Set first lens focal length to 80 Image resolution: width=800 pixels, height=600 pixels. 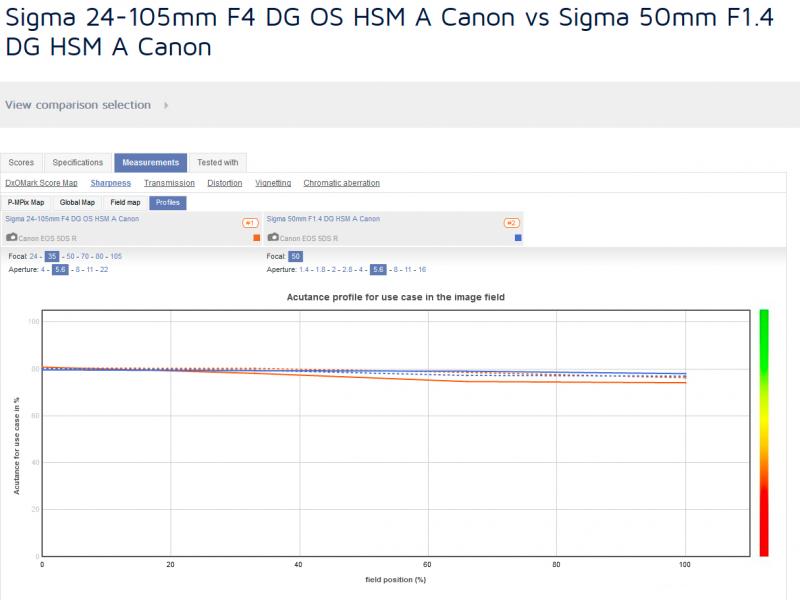coord(99,256)
